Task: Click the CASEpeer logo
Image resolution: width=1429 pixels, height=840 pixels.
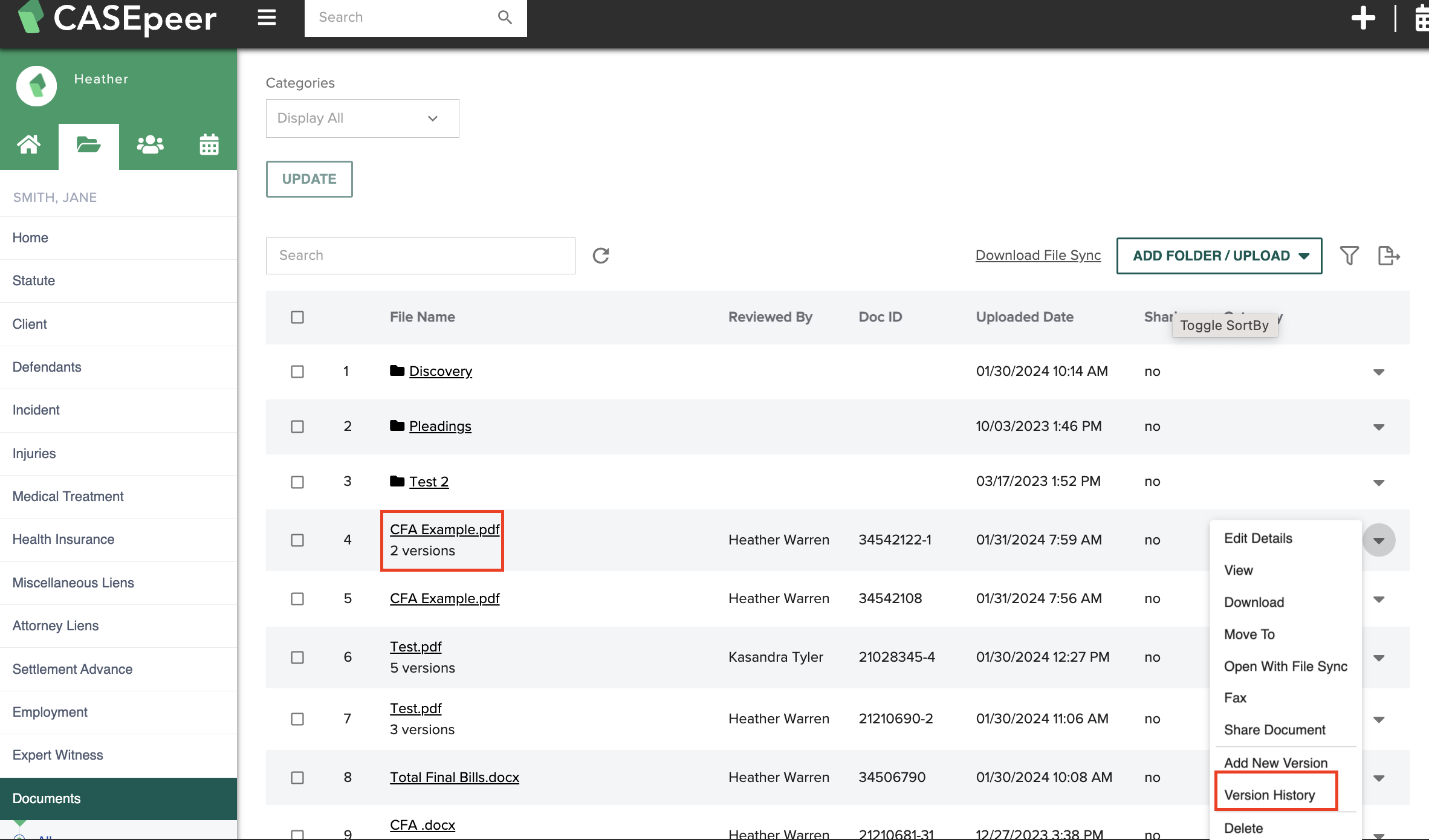Action: 117,18
